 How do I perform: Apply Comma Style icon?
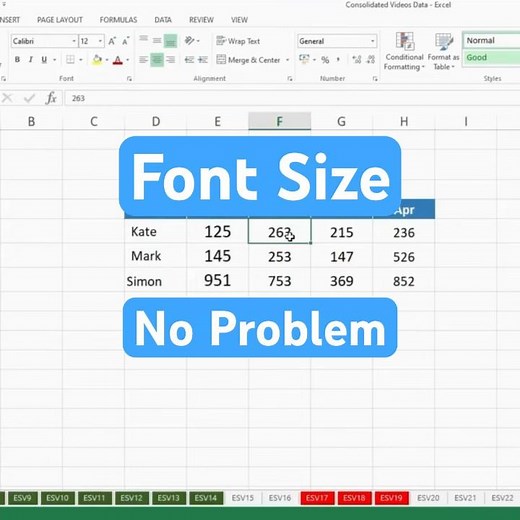click(x=338, y=60)
